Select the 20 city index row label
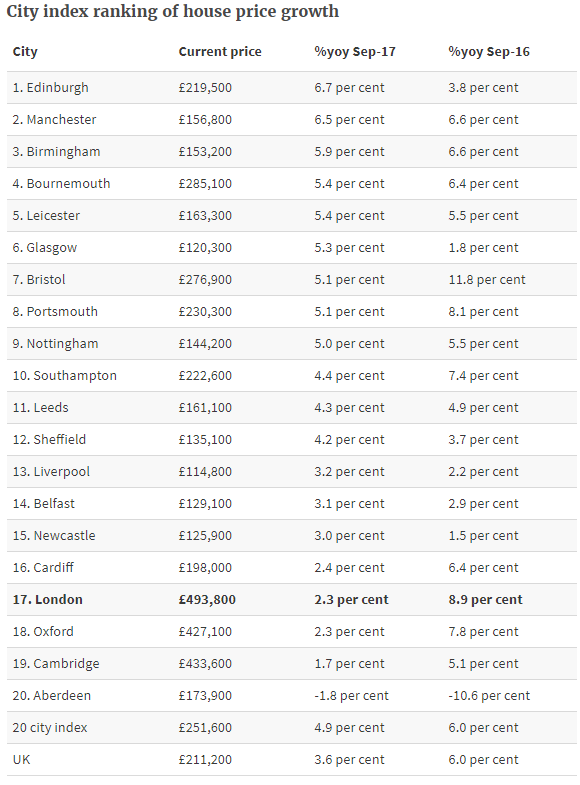 [50, 728]
